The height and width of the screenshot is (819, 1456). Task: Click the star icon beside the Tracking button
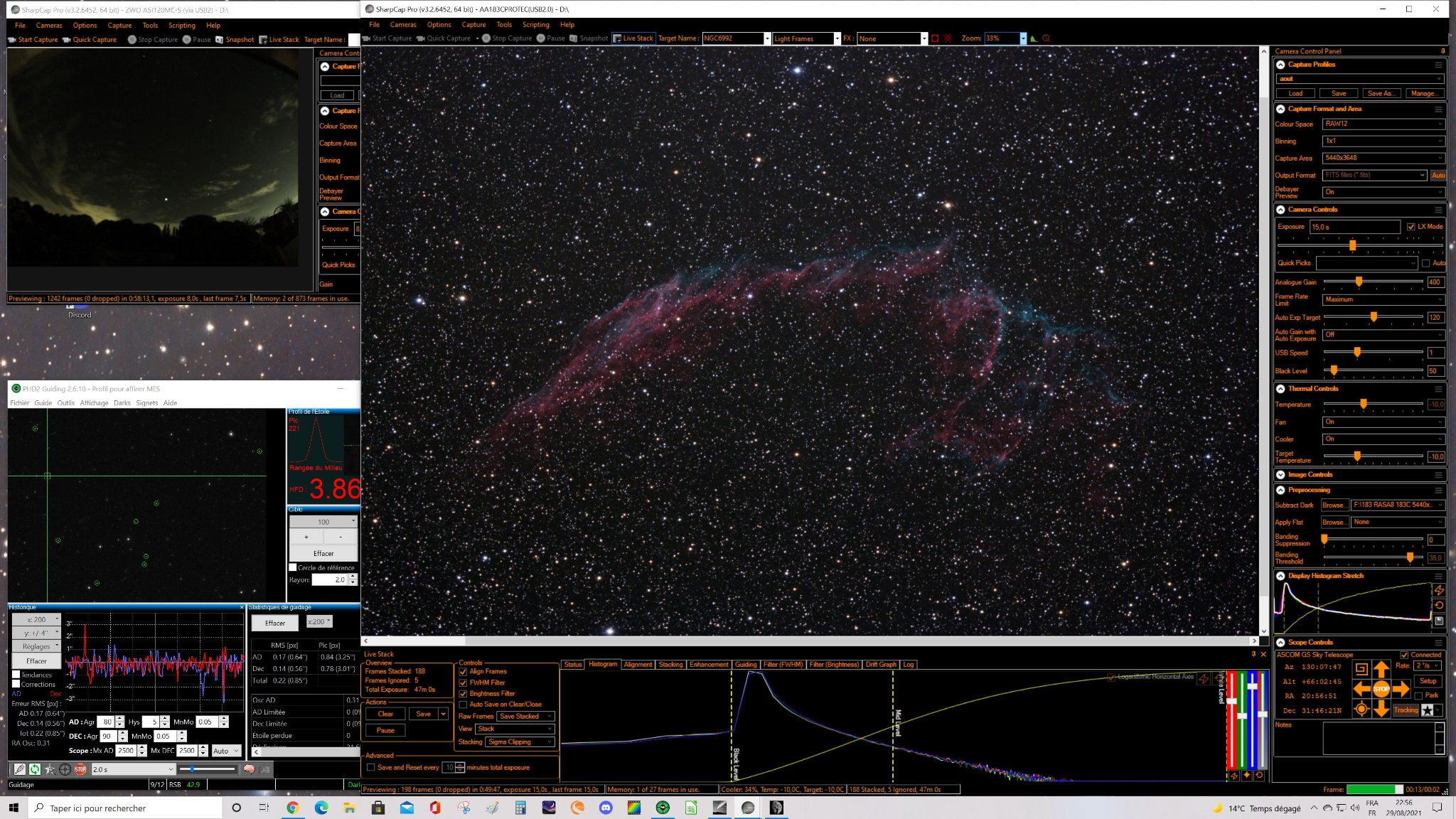click(1427, 710)
